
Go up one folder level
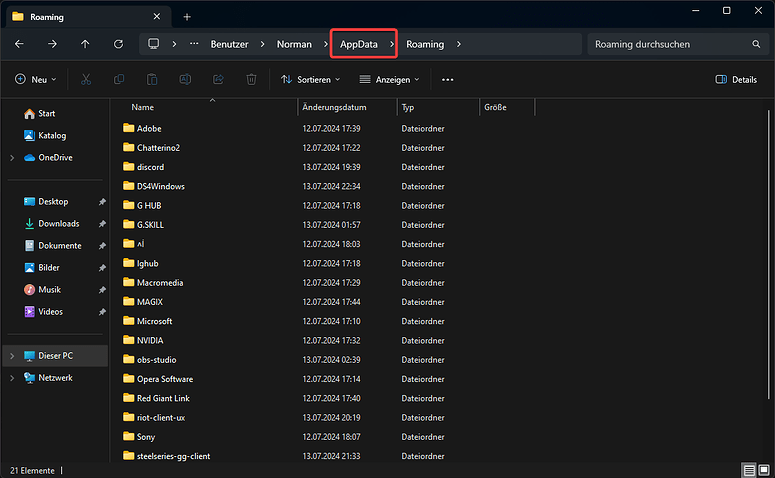click(x=85, y=44)
